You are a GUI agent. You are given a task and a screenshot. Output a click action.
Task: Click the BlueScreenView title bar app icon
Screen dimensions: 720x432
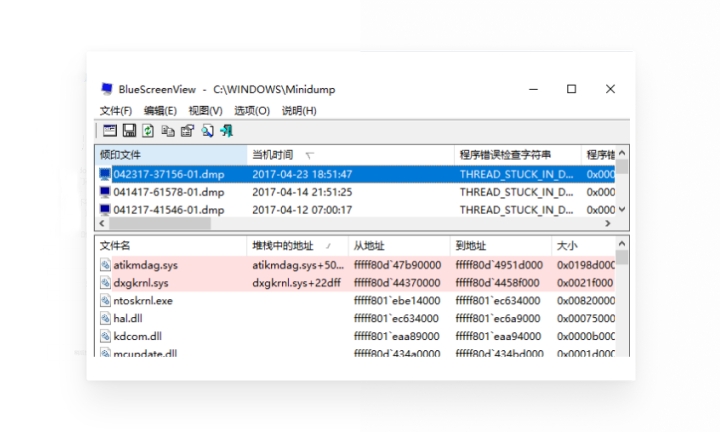click(x=107, y=89)
